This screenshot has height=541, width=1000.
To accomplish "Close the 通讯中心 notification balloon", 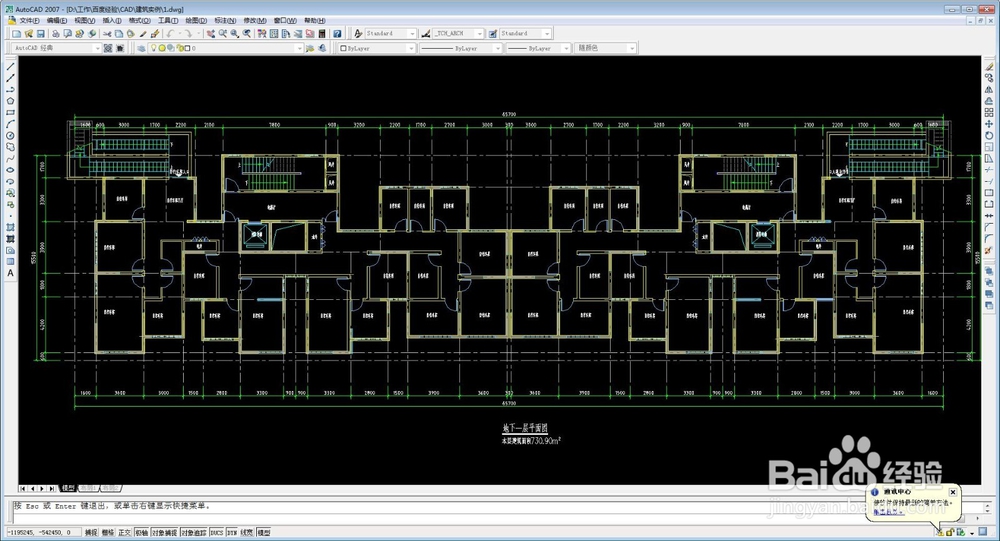I will [952, 492].
